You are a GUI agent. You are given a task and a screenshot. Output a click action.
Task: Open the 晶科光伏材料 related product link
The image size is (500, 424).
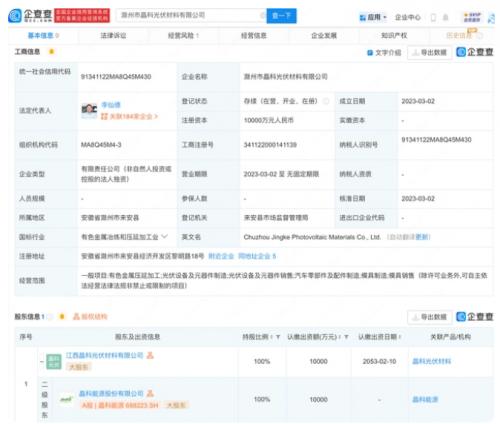coord(432,361)
